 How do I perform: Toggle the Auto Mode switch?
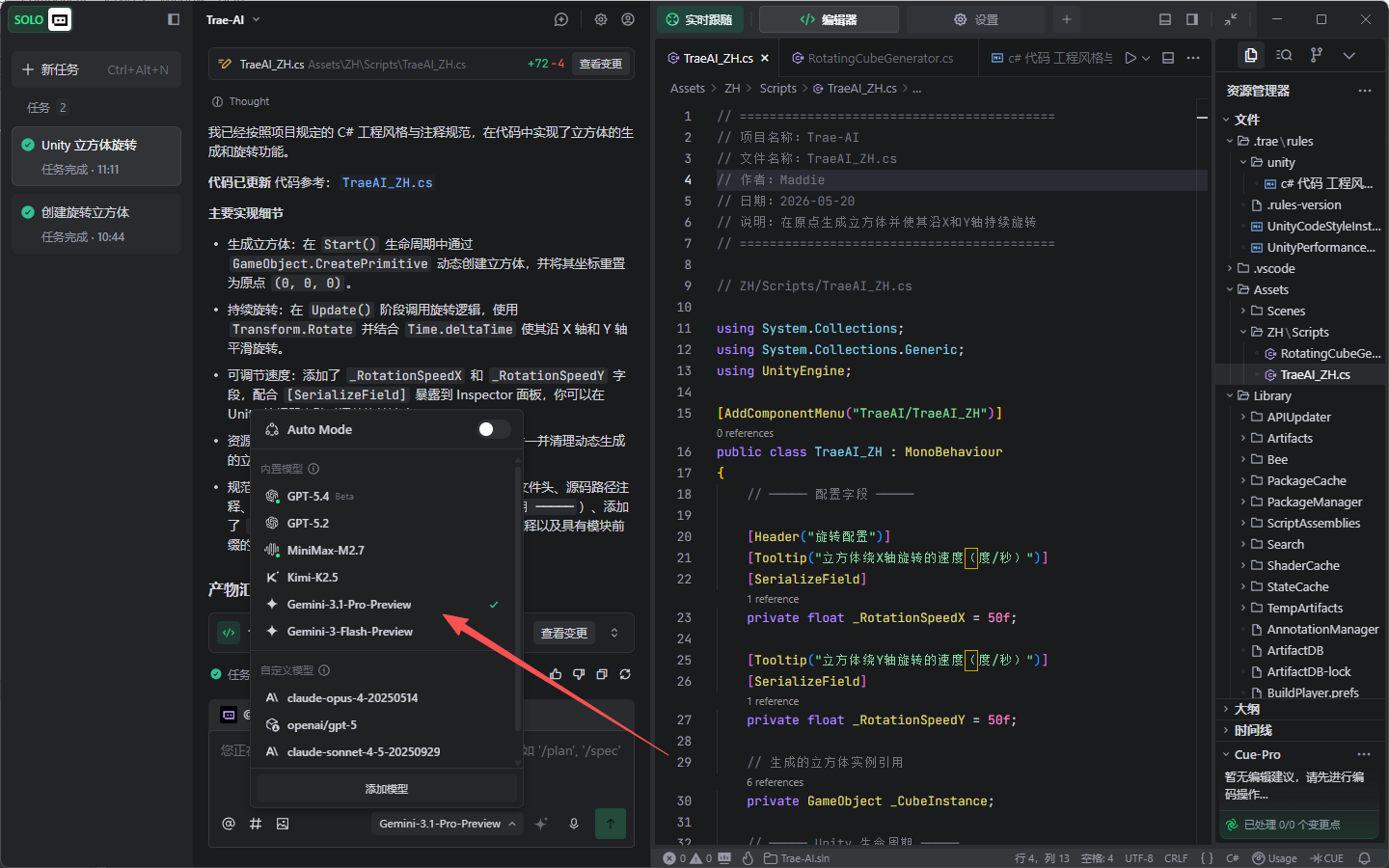coord(494,429)
